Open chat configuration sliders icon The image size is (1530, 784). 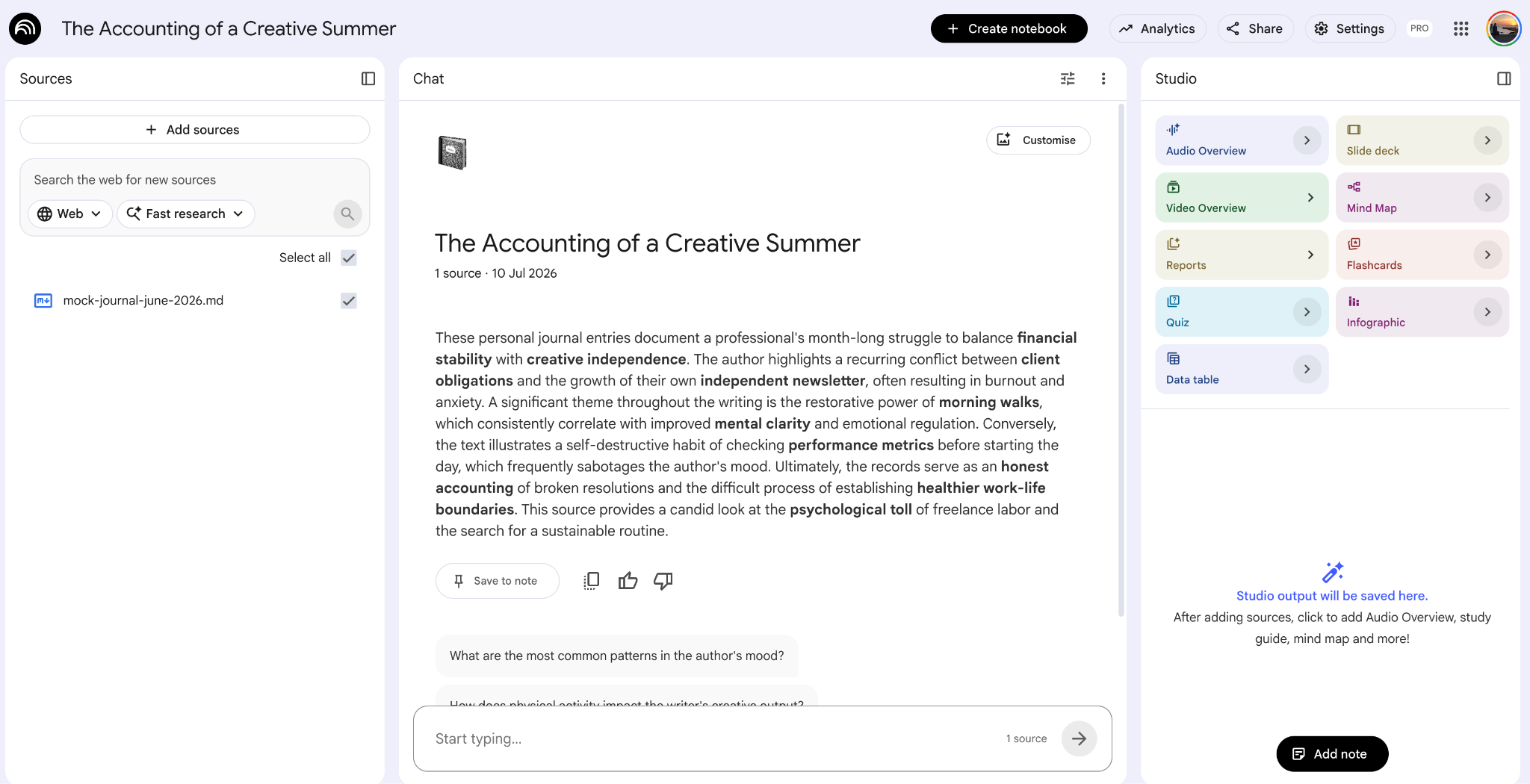[x=1068, y=78]
